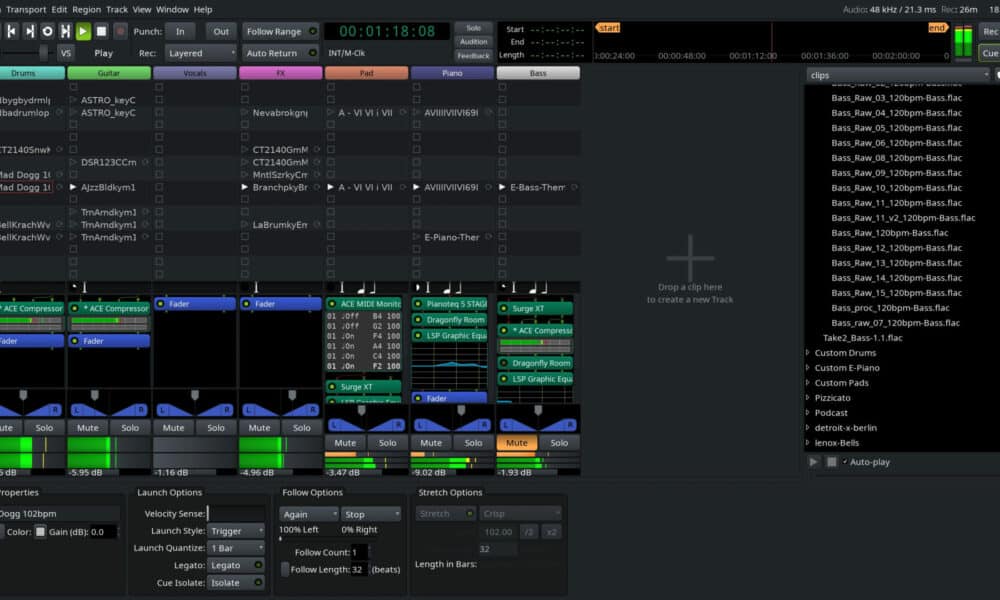1000x600 pixels.
Task: Launch the E-Piano-Ther clip in Piano
Action: coord(416,237)
